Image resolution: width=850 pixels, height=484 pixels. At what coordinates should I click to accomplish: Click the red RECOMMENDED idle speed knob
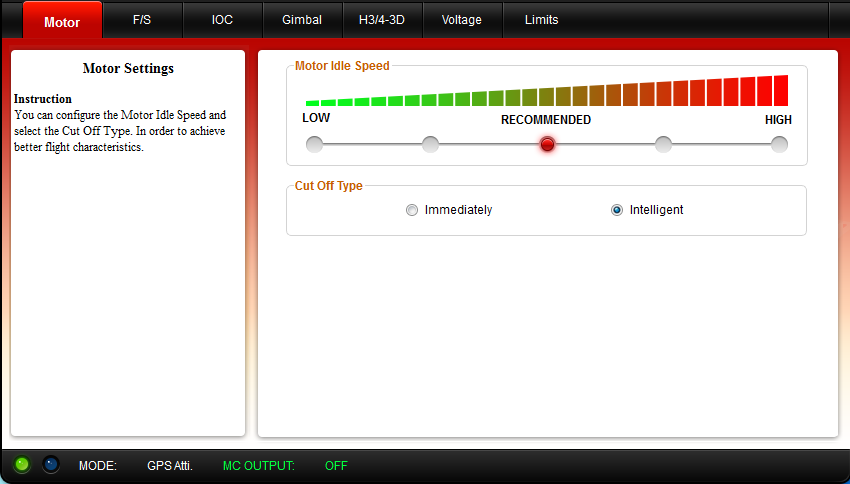(x=547, y=144)
